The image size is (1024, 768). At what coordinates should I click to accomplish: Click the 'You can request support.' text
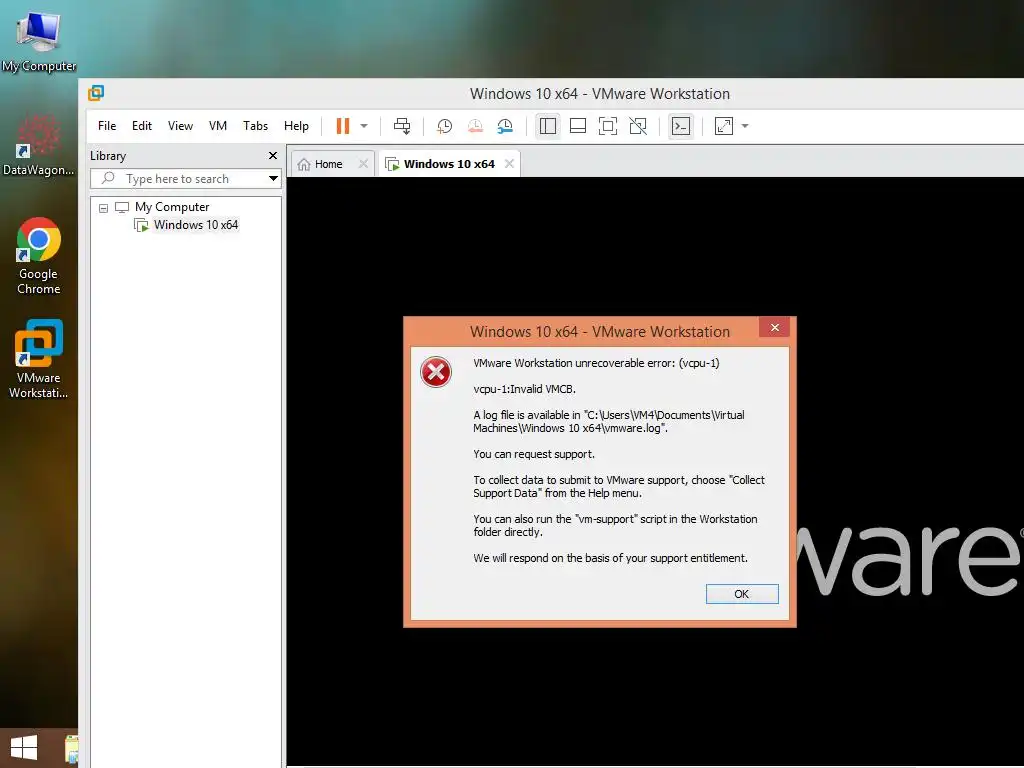click(534, 454)
